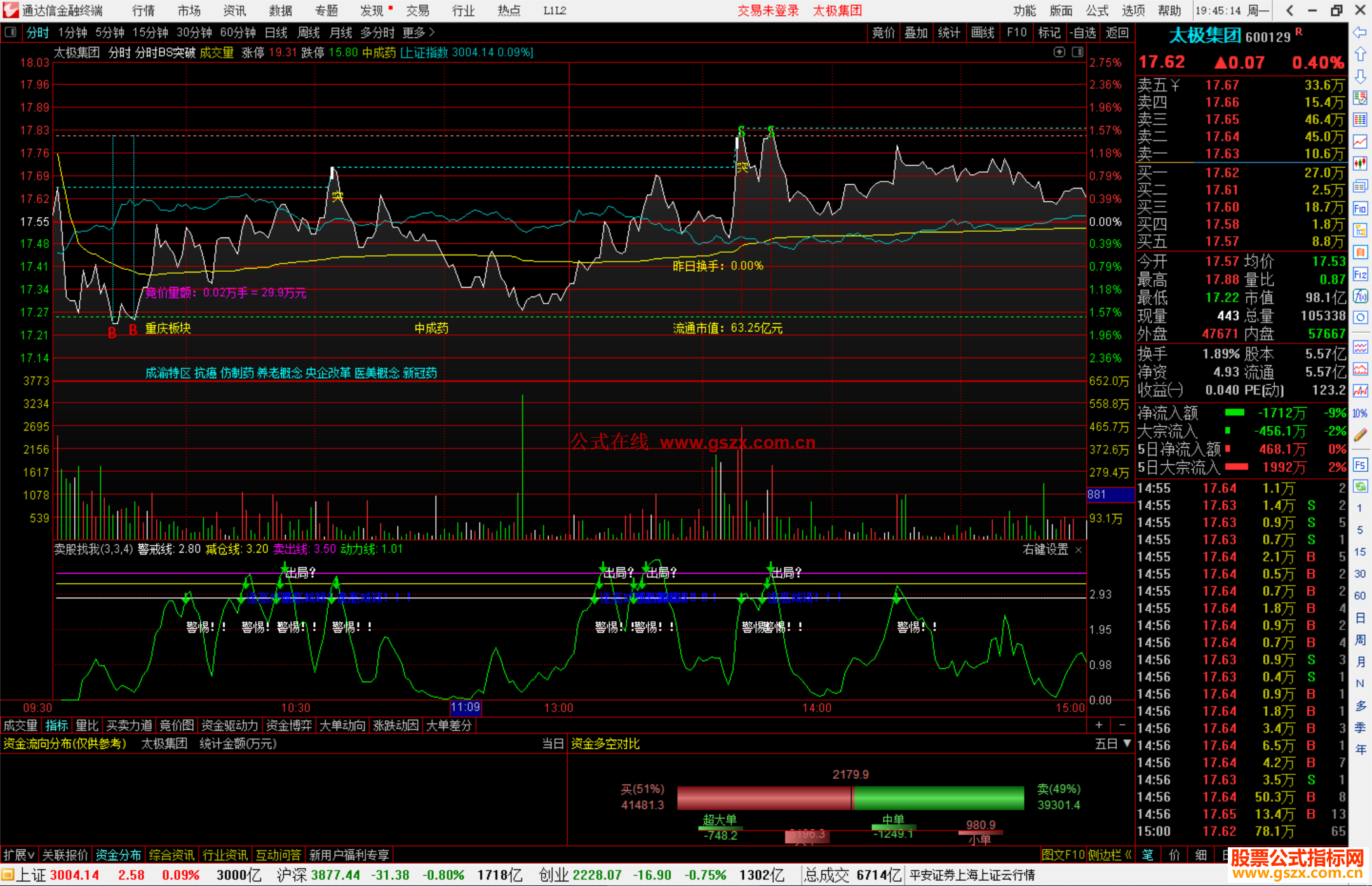Switch to the 5分钟 tab
1372x886 pixels.
point(110,32)
